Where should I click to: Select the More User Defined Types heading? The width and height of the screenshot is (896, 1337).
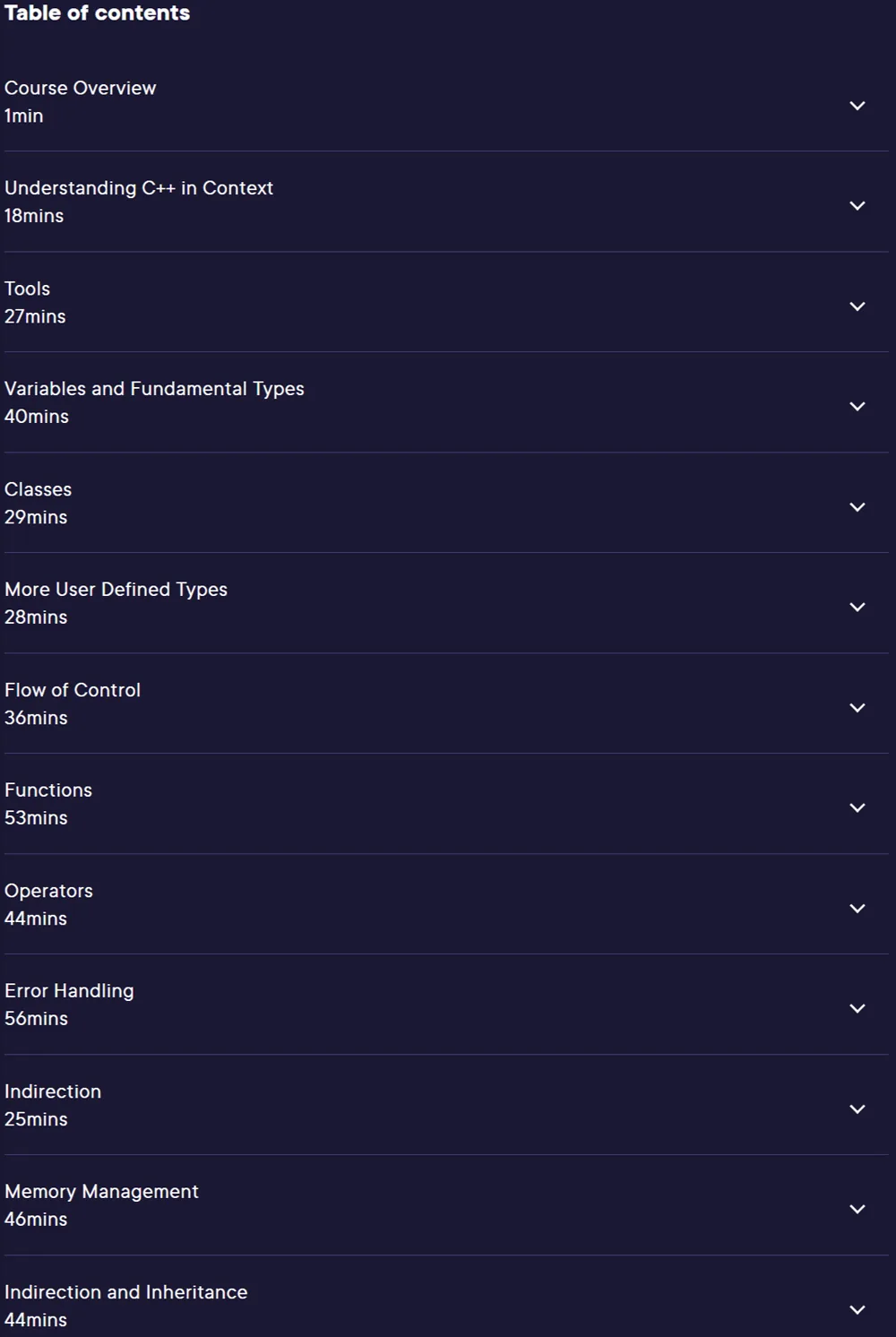pyautogui.click(x=116, y=590)
